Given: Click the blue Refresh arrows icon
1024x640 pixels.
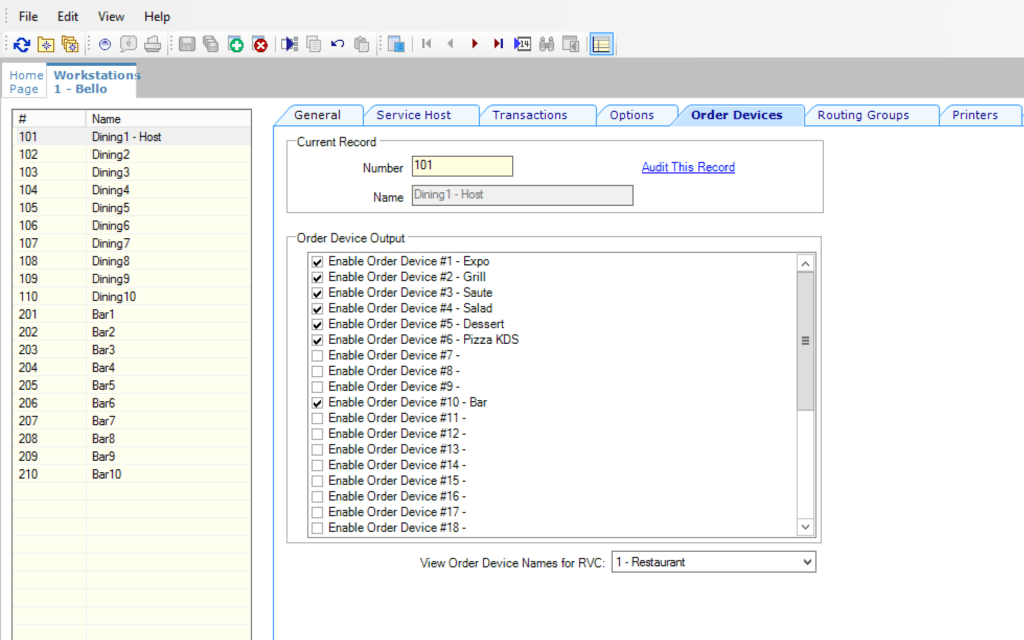Looking at the screenshot, I should tap(22, 44).
